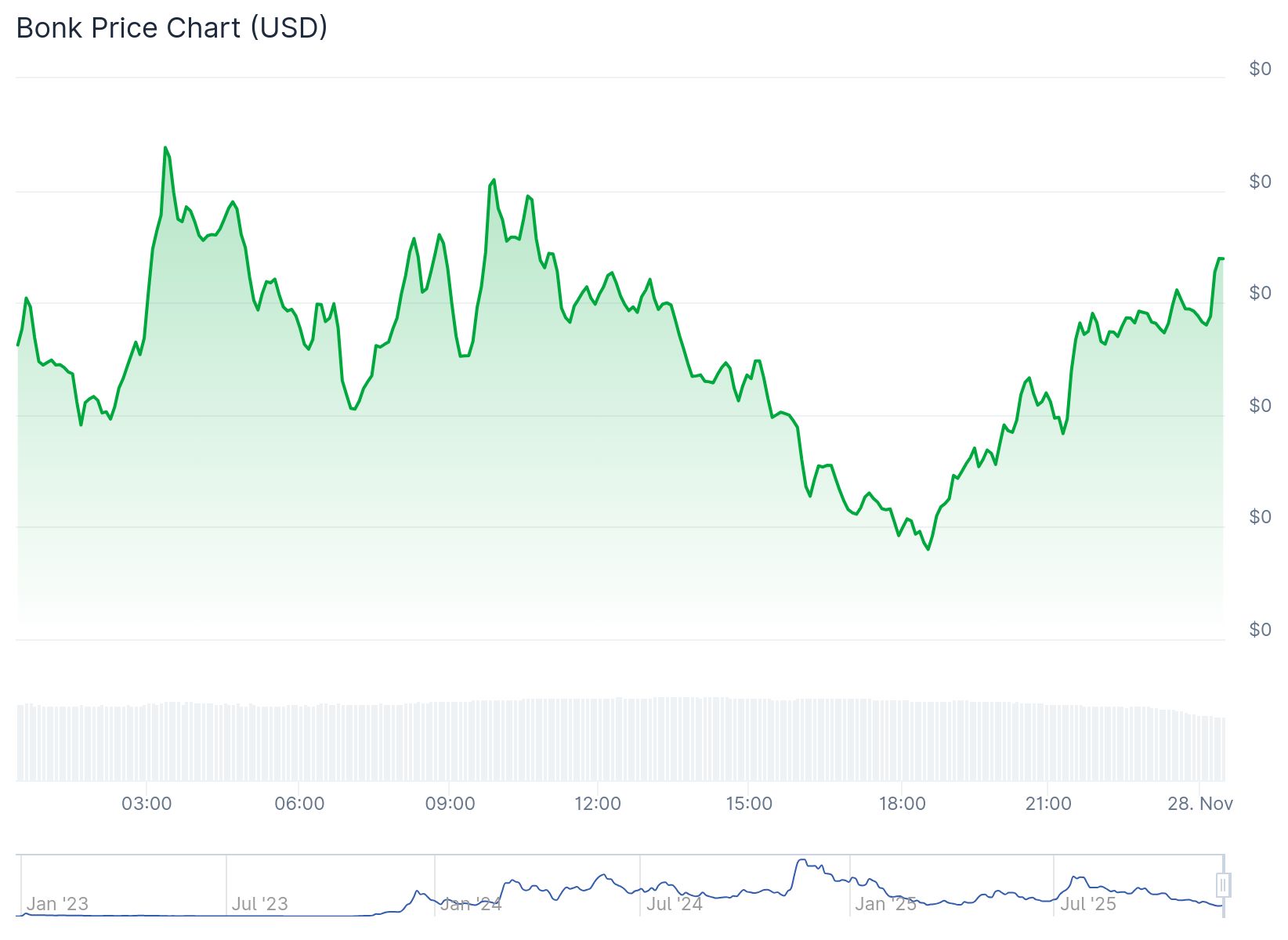Click the 03:00 time axis label
This screenshot has width=1288, height=940.
pos(147,804)
